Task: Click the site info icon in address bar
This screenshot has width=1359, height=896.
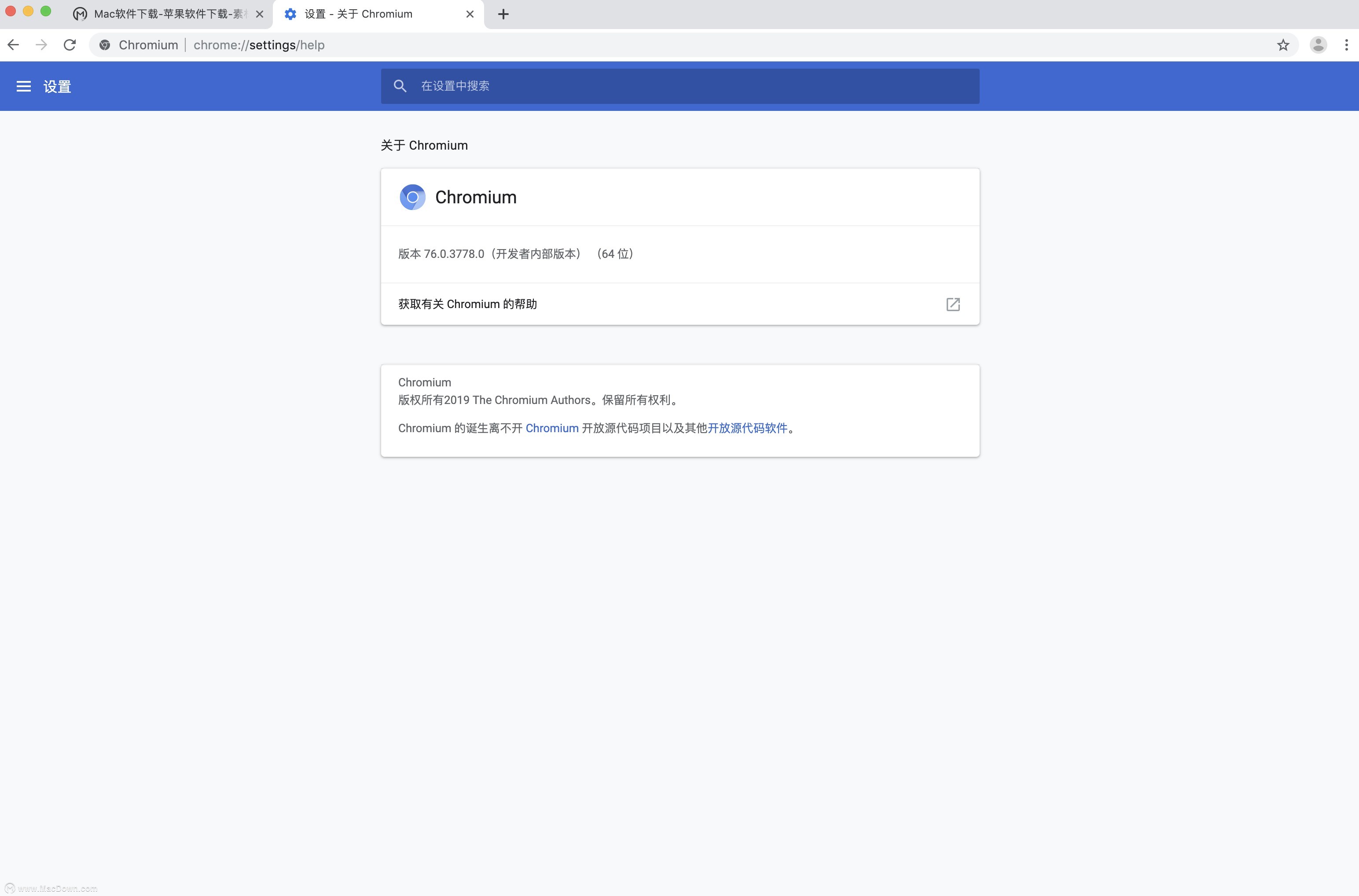Action: click(x=105, y=44)
